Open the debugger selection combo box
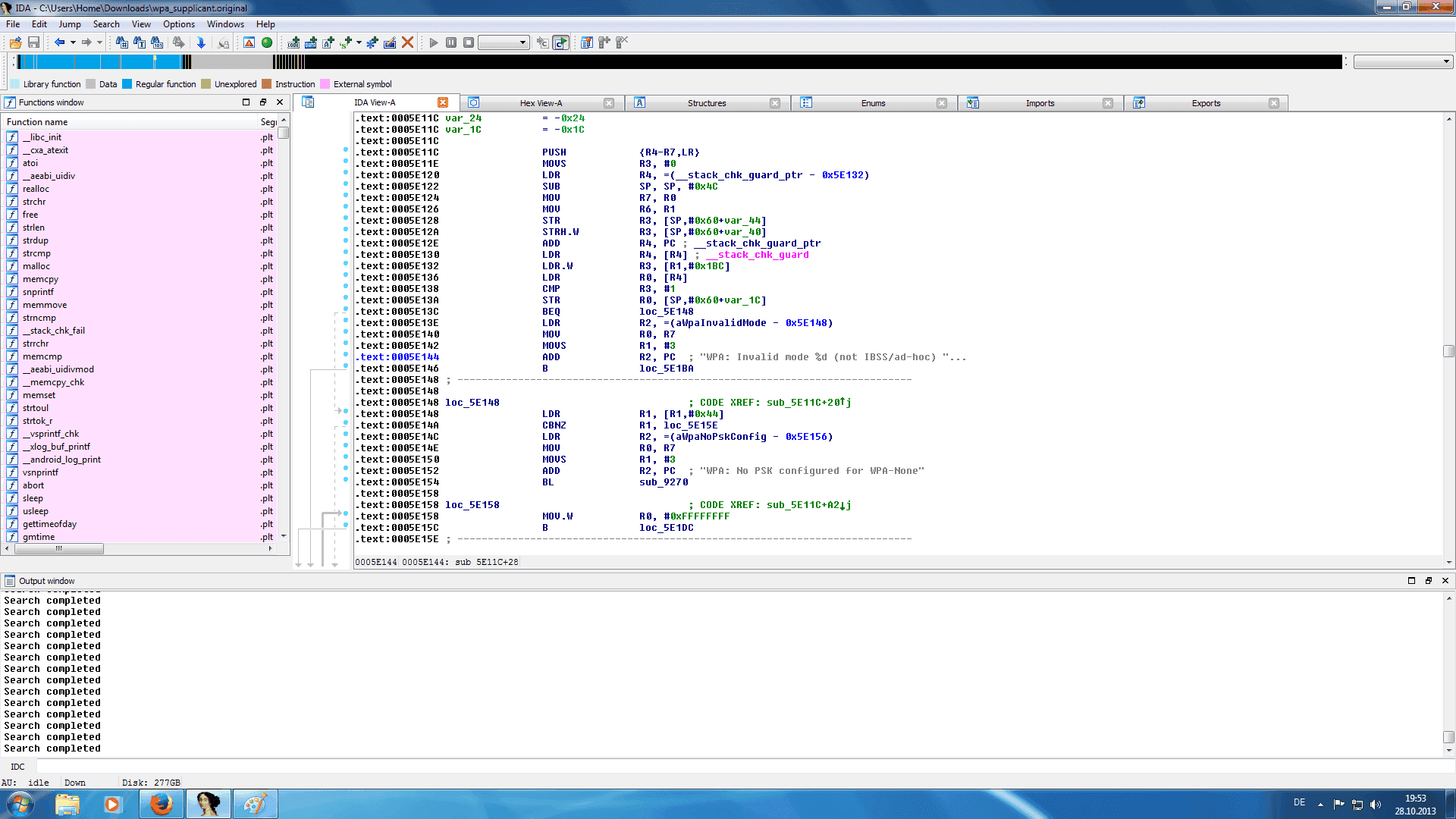1456x819 pixels. pyautogui.click(x=504, y=42)
